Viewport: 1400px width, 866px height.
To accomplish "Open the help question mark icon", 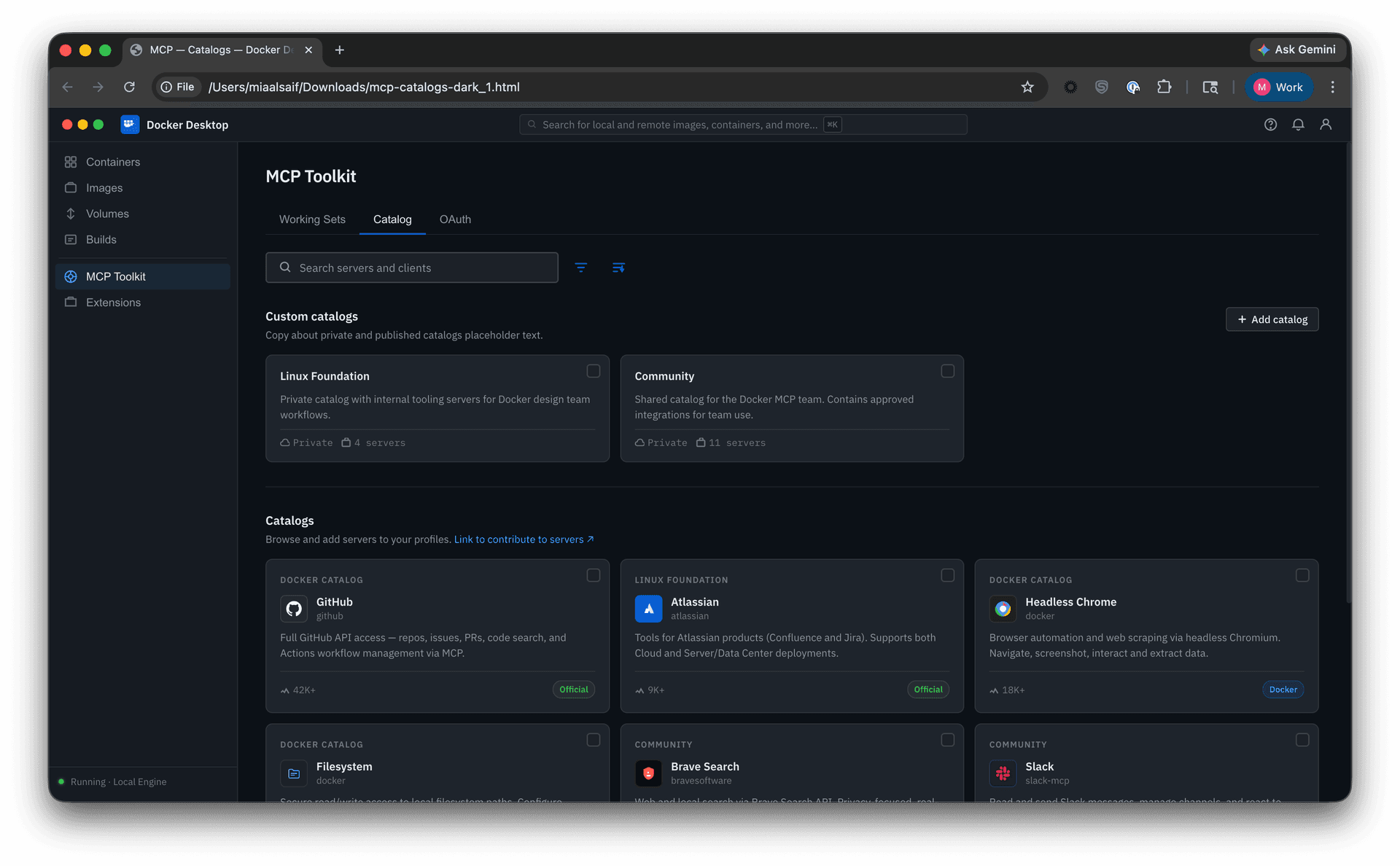I will (x=1270, y=125).
